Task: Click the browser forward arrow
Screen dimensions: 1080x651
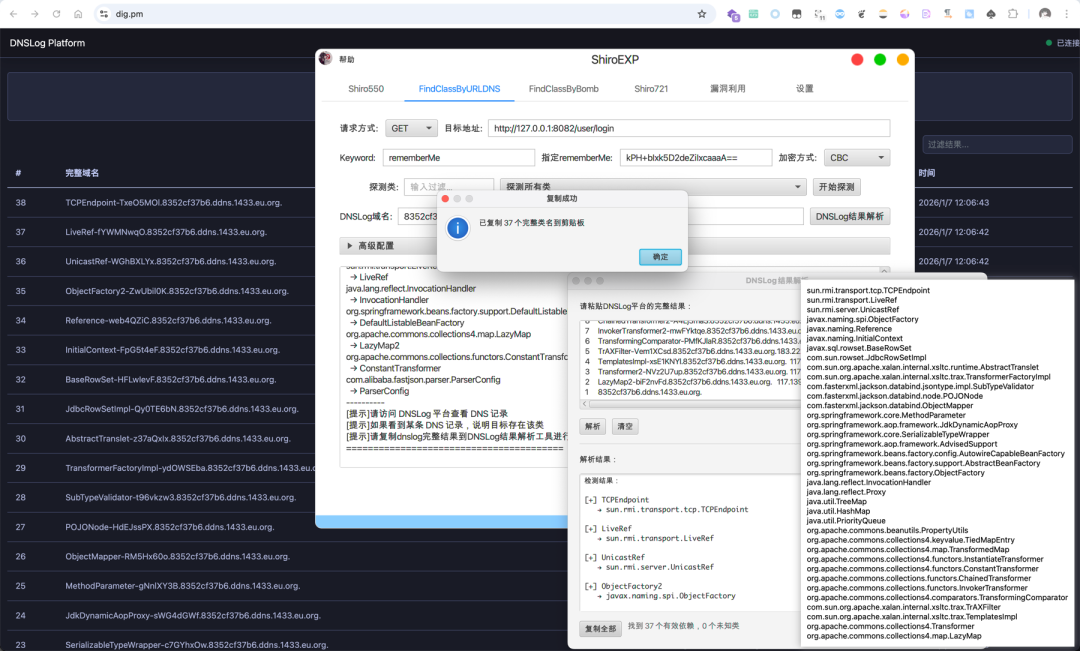Action: (x=34, y=14)
